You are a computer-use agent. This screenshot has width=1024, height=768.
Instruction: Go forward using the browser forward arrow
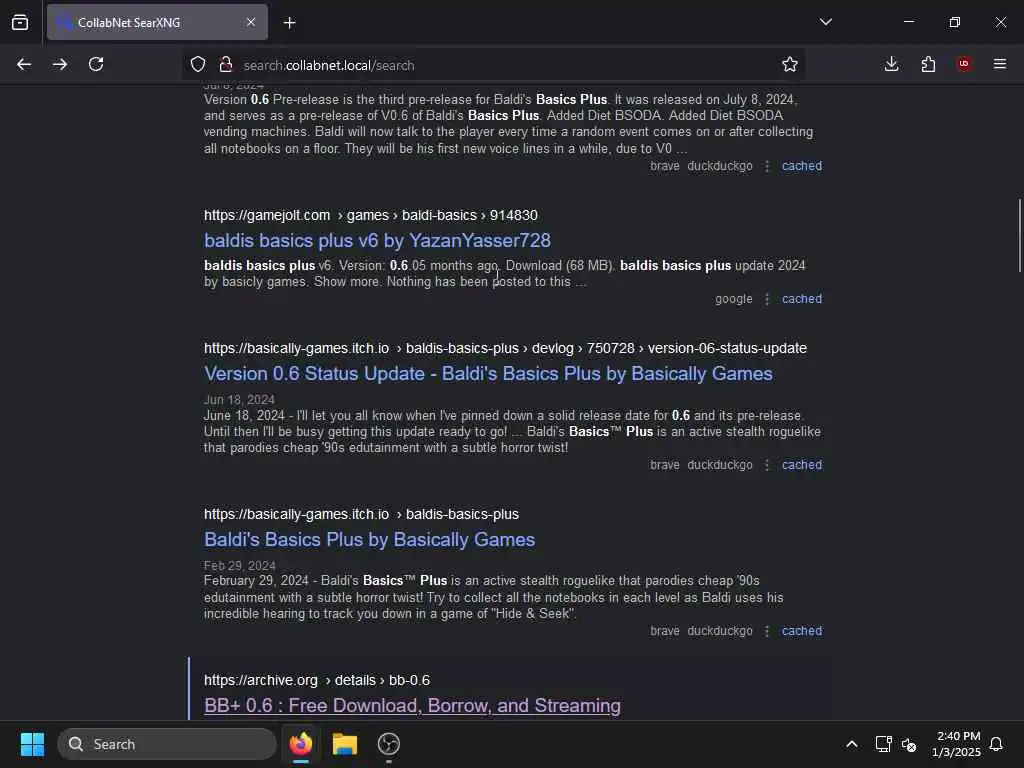click(x=60, y=64)
